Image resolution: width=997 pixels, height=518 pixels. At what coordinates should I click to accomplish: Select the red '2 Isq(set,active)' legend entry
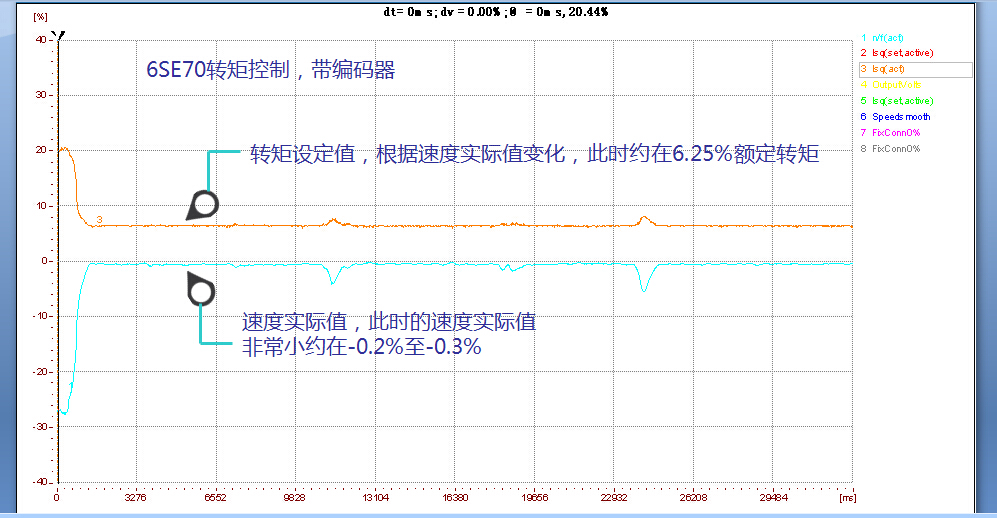(x=897, y=53)
